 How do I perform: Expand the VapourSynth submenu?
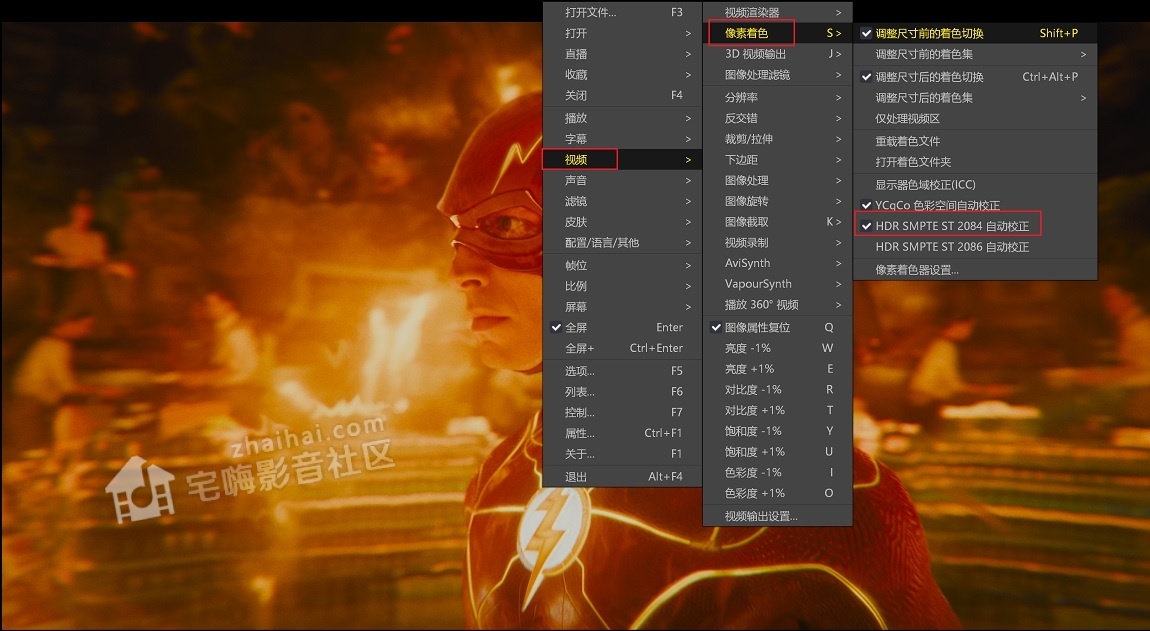click(x=777, y=283)
